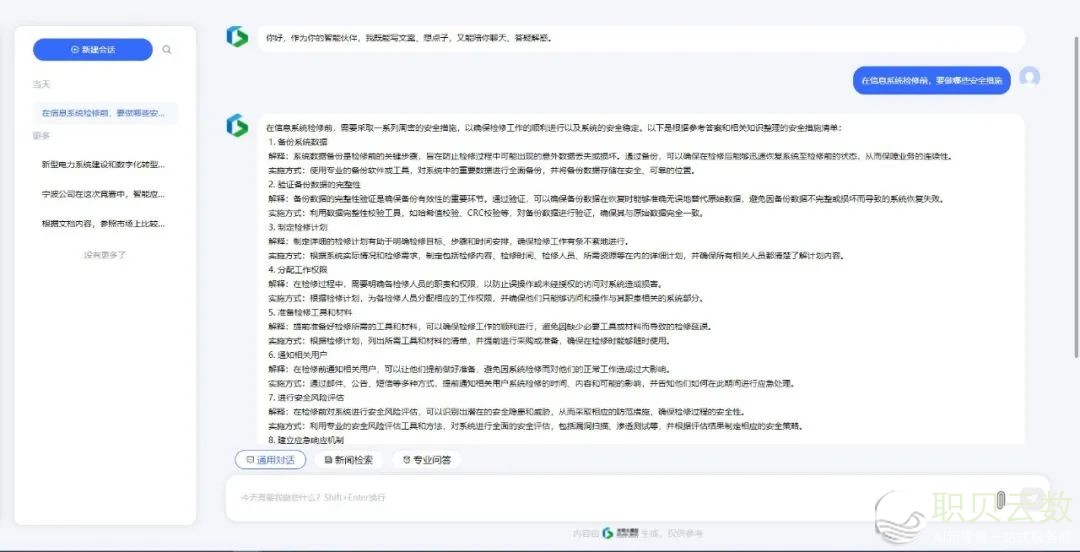This screenshot has width=1080, height=552.
Task: Switch to 新闻检索 news search mode
Action: [349, 460]
